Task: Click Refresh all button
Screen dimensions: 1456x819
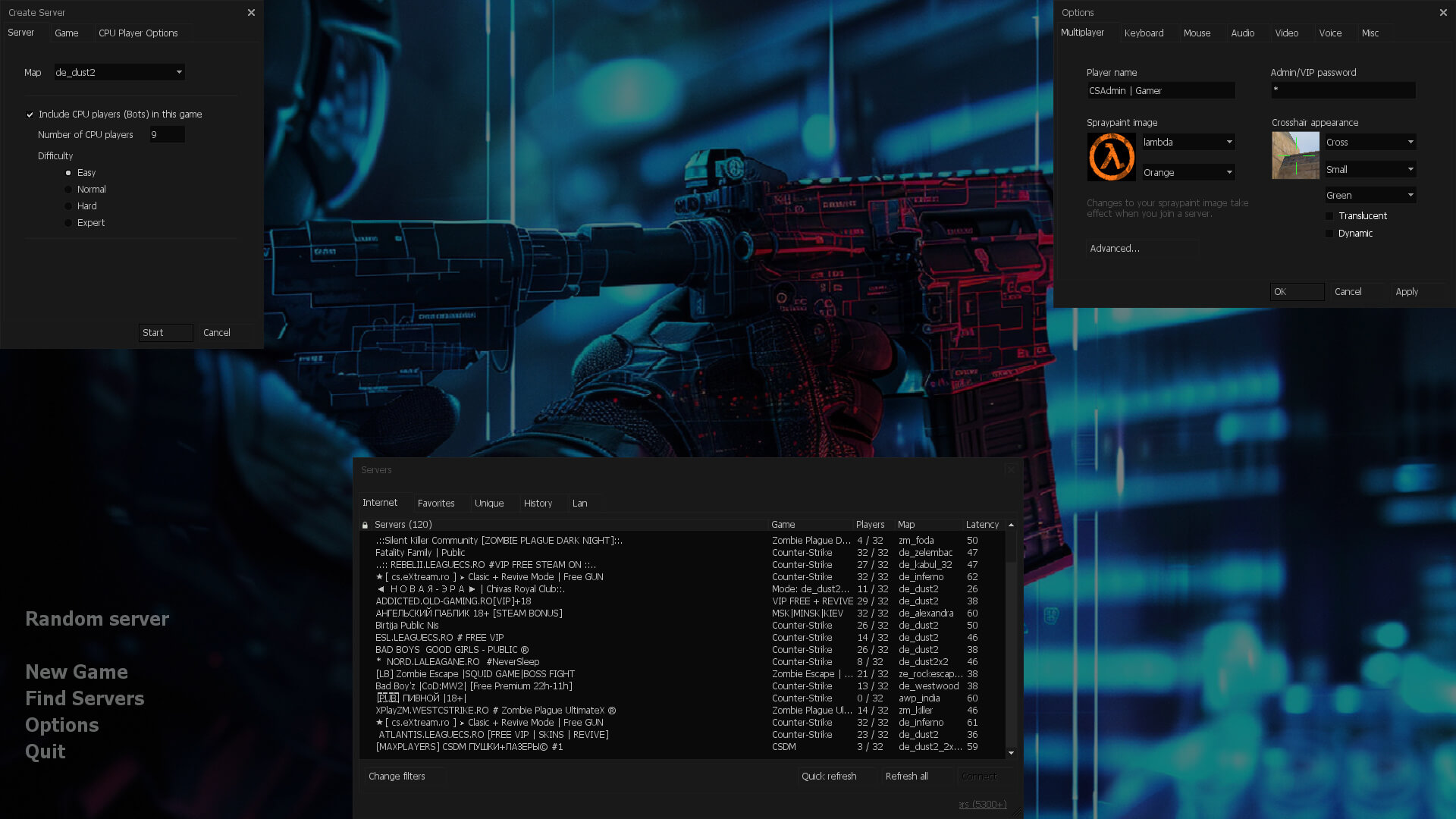Action: tap(916, 777)
